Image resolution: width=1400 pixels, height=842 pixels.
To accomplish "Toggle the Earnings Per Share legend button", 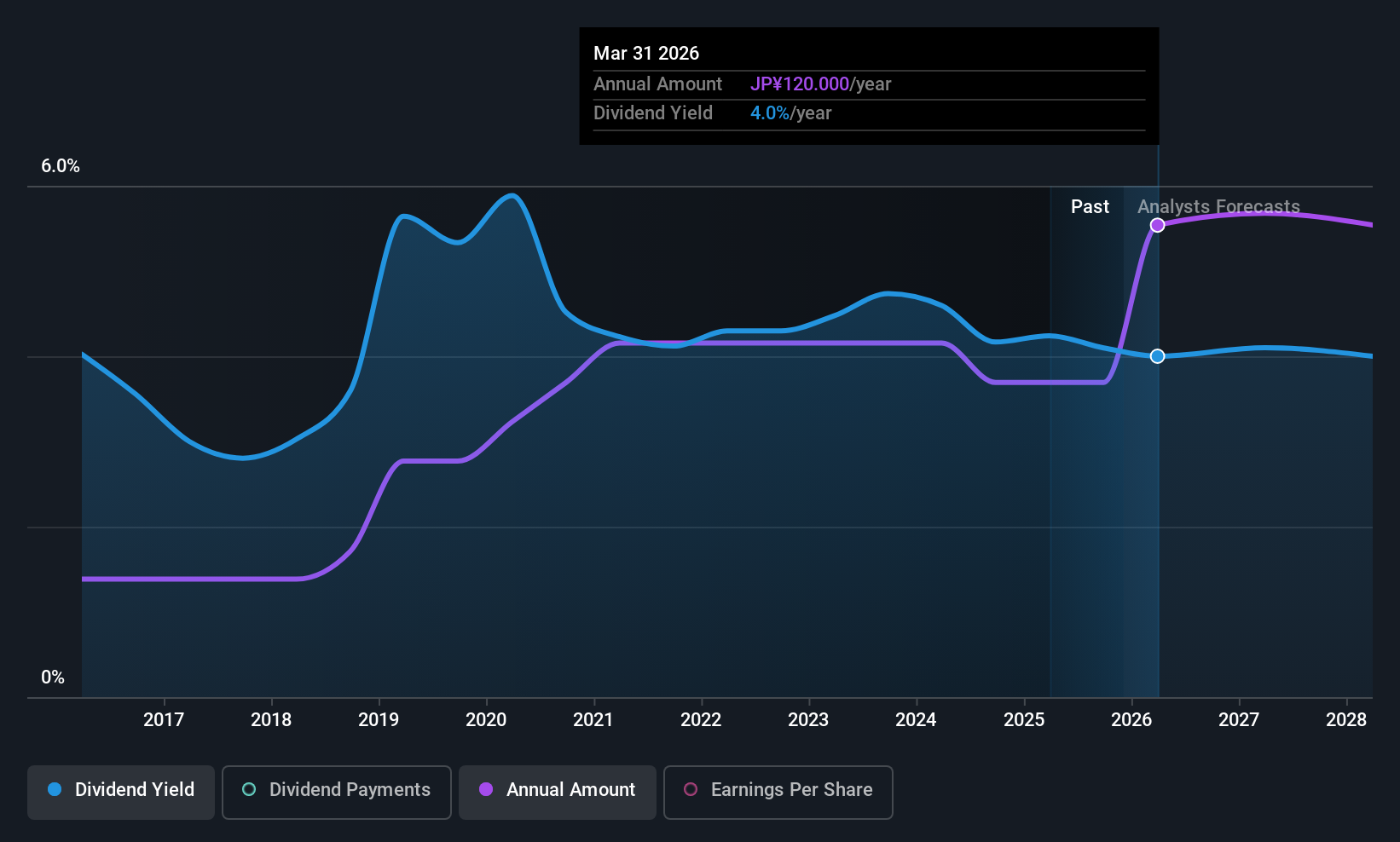I will [x=778, y=793].
